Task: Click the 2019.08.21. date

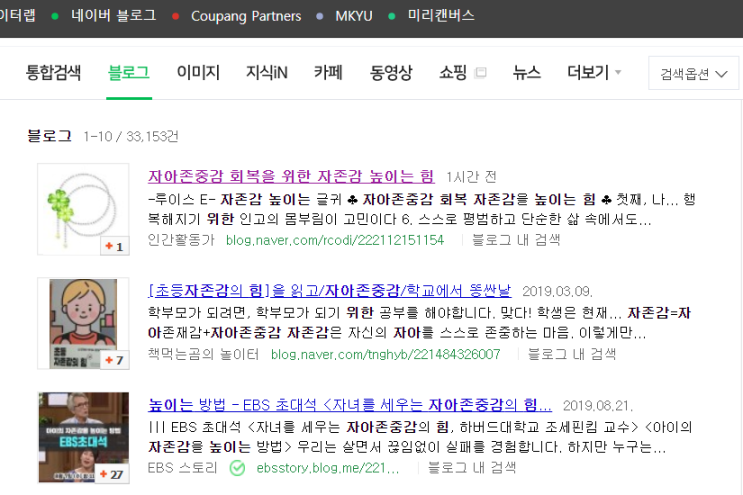Action: pyautogui.click(x=598, y=405)
